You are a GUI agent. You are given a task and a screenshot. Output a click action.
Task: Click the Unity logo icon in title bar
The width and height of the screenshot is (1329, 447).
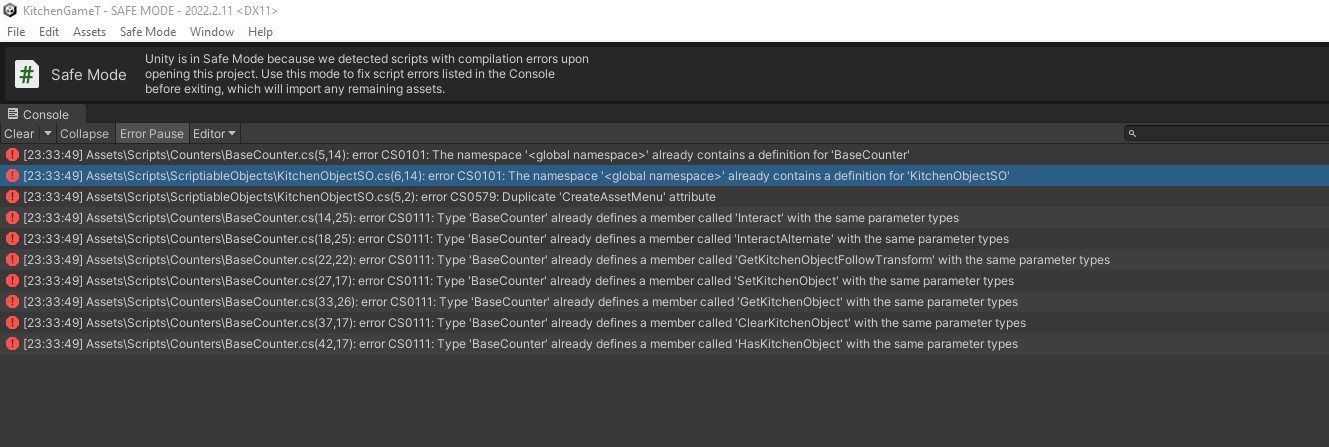[x=10, y=10]
